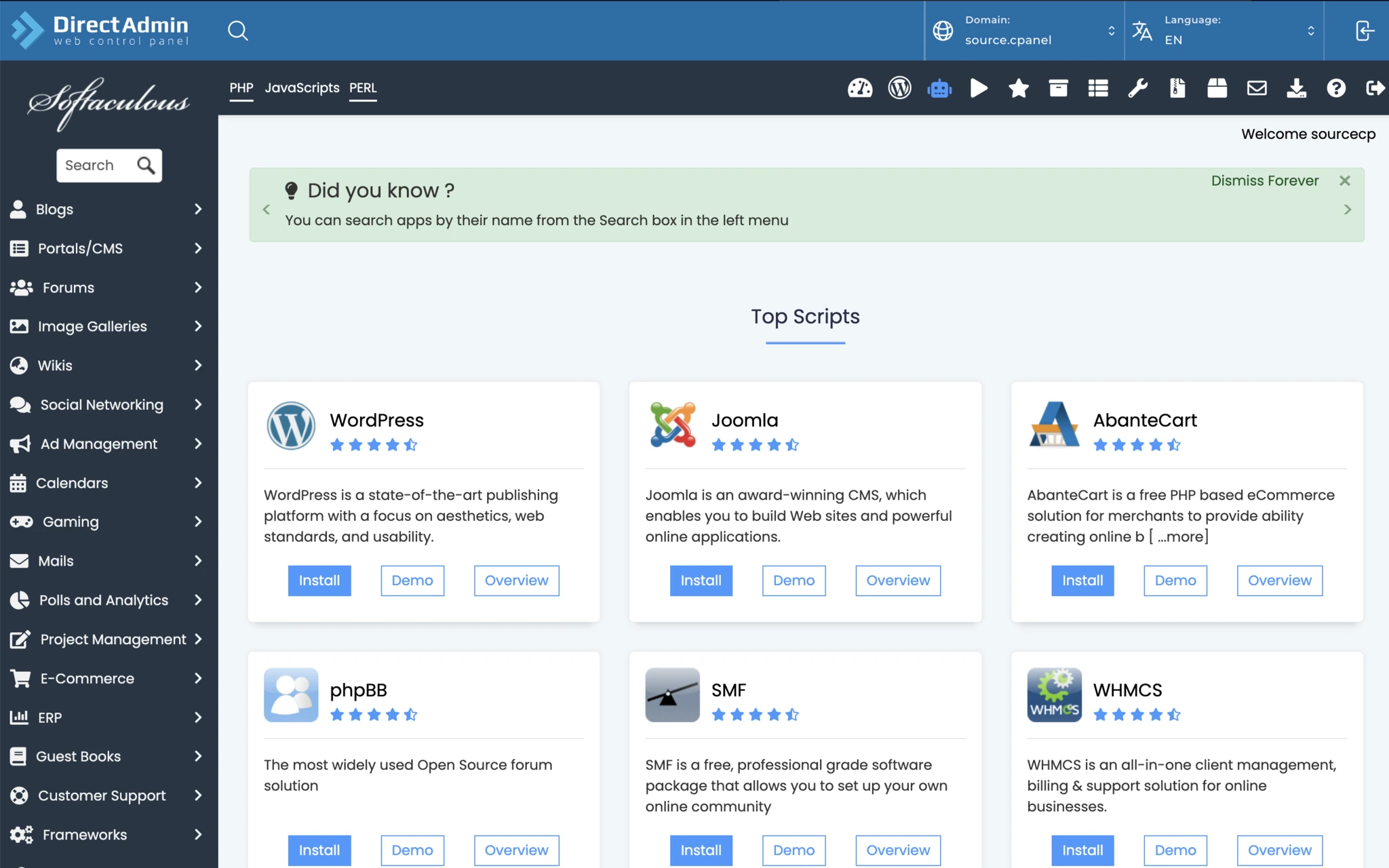Click the DirectAdmin logout icon

pyautogui.click(x=1365, y=31)
